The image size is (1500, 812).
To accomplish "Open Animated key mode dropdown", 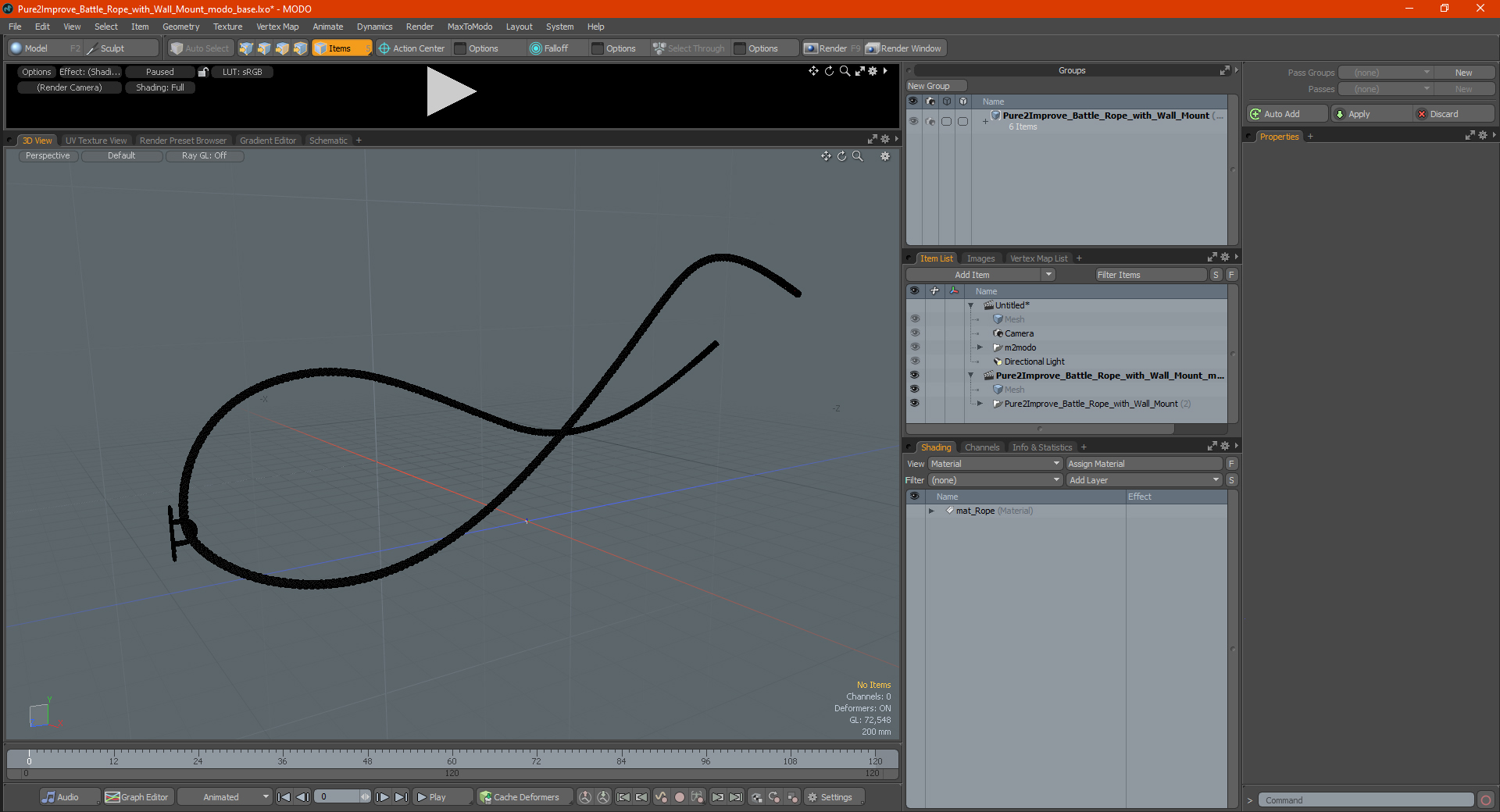I will 225,797.
